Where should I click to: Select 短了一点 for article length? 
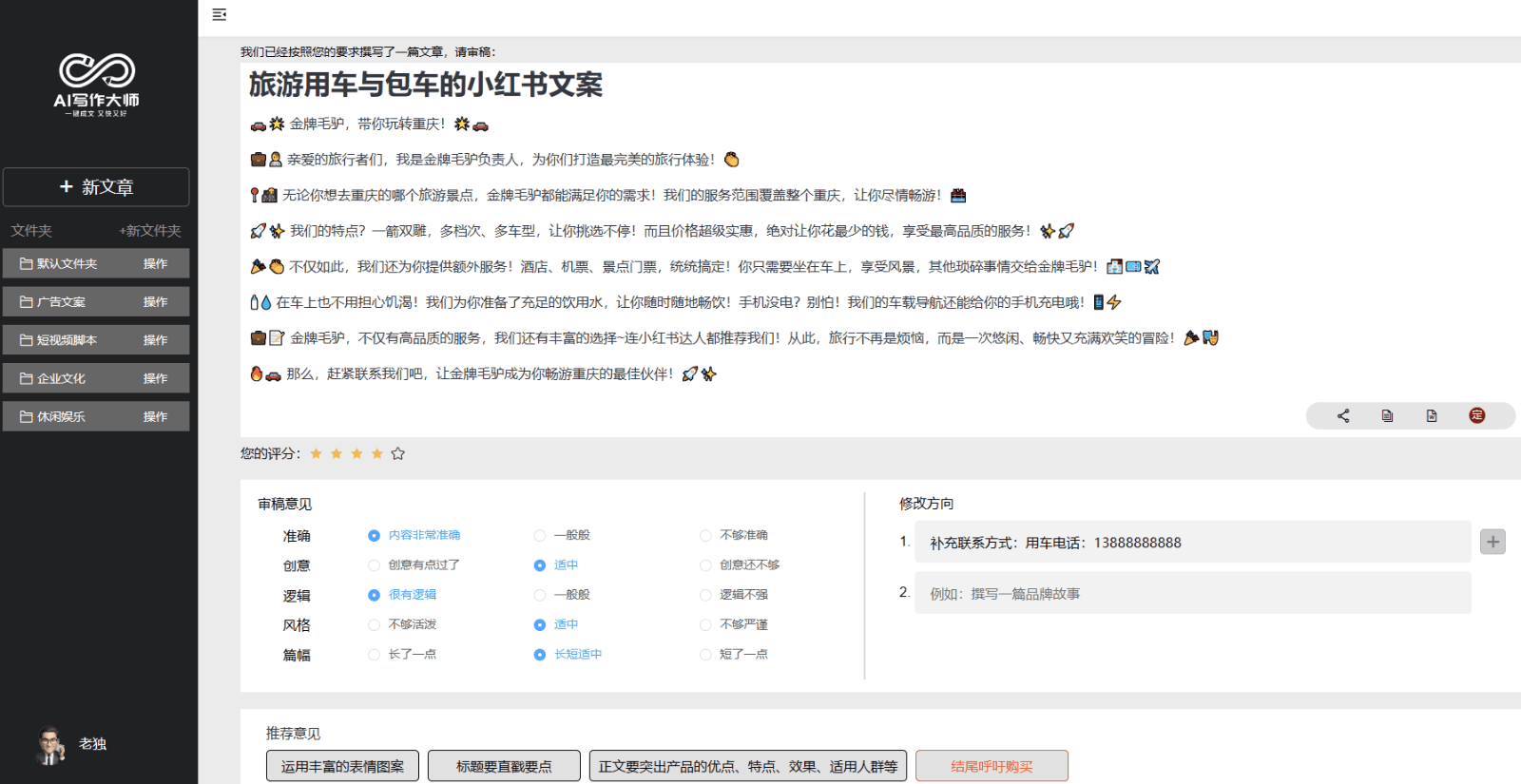pyautogui.click(x=705, y=655)
